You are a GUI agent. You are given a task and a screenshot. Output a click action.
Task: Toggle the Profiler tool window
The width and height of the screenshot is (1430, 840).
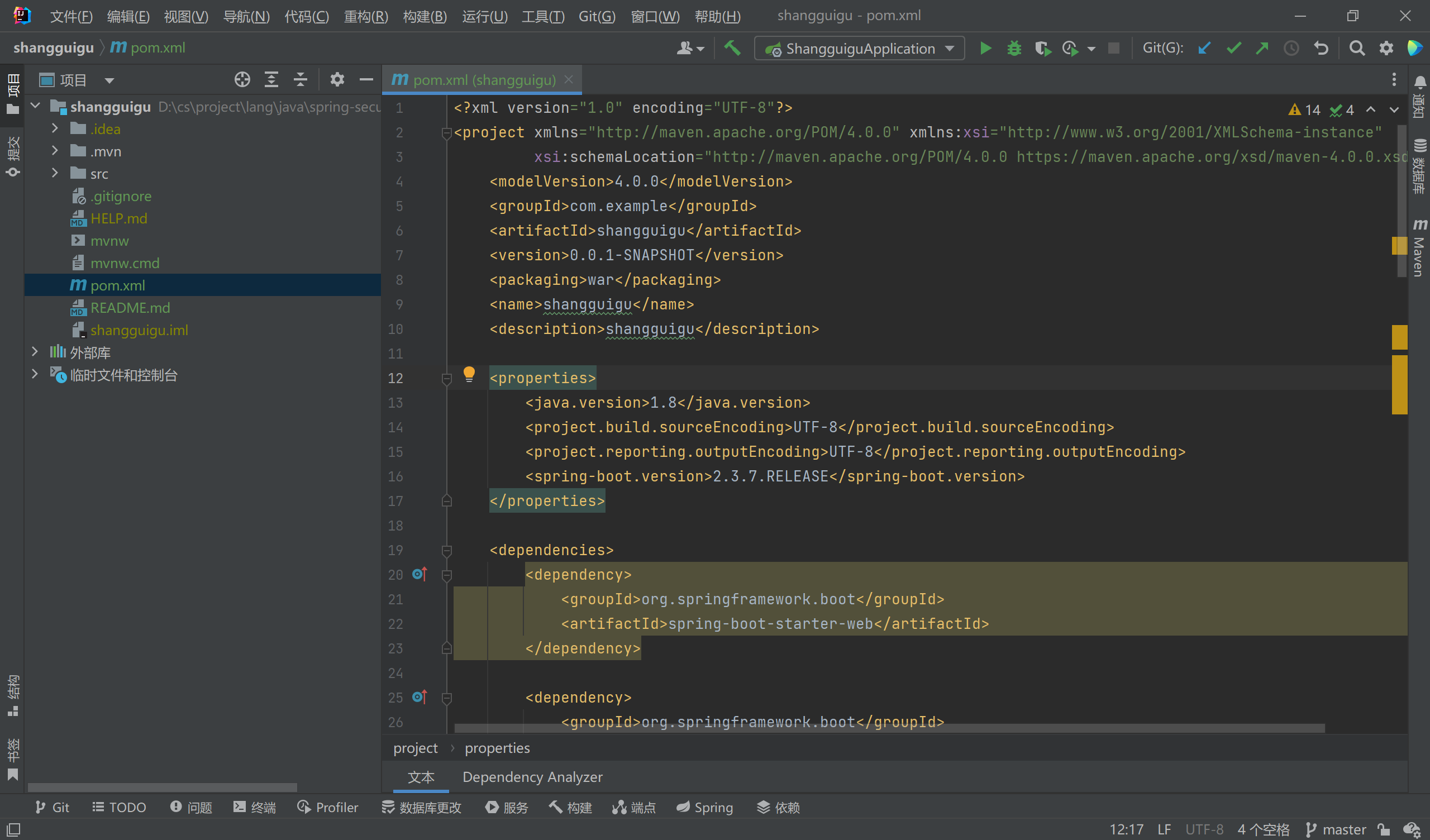328,807
